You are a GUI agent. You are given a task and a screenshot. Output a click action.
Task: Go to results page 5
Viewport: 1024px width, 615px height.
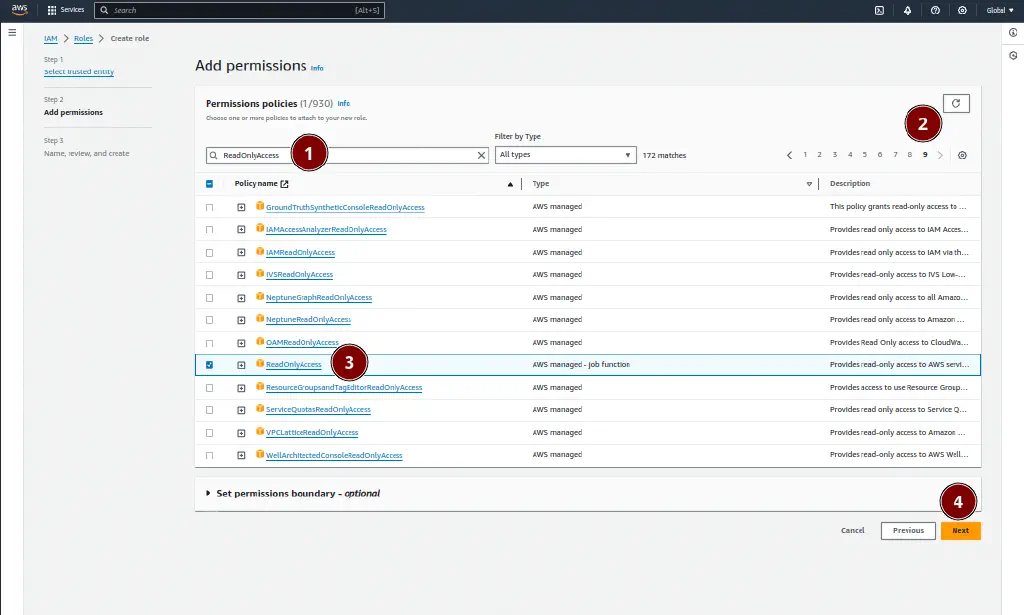[x=865, y=155]
